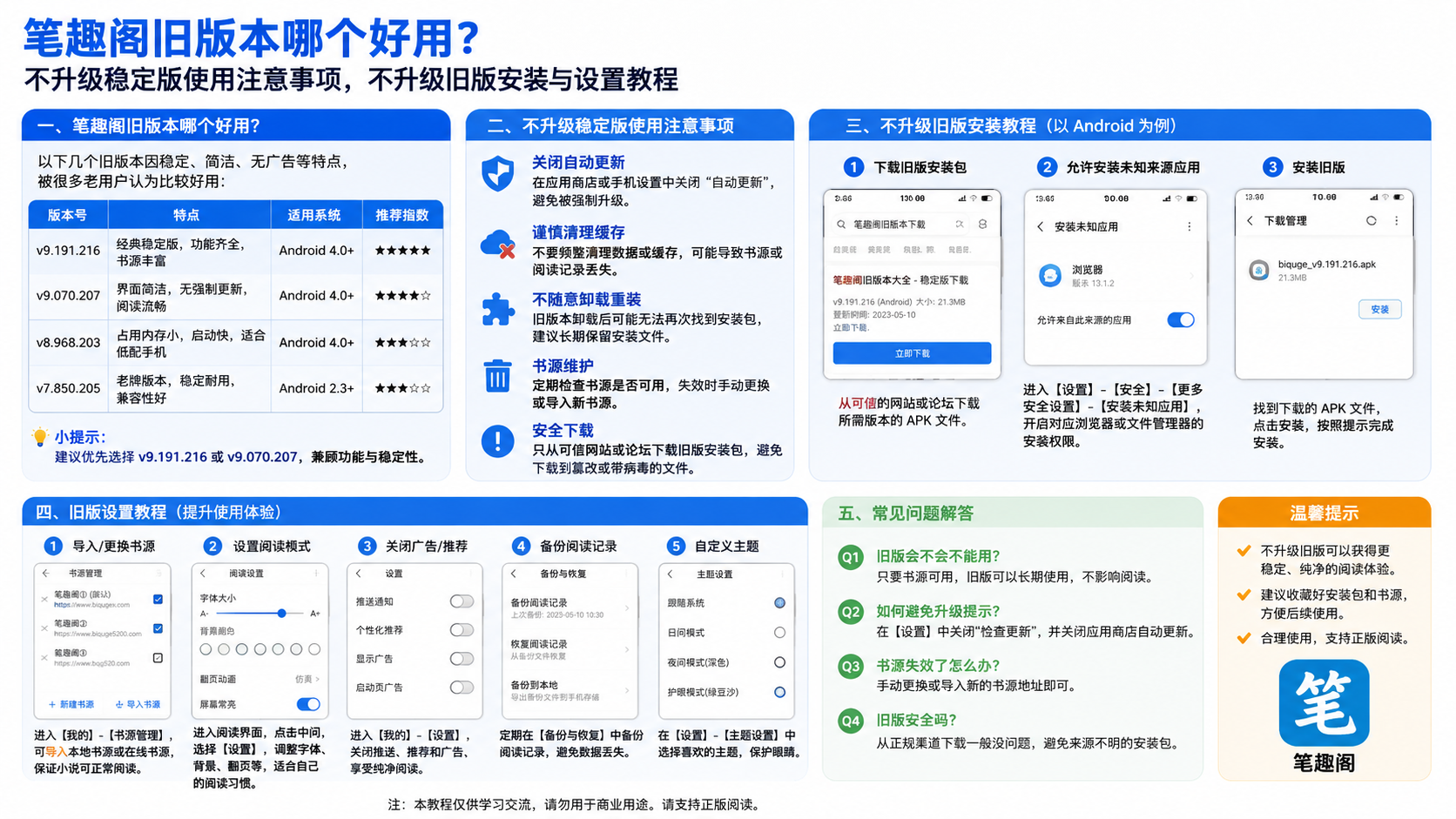Click the search magnifier in 笔趣阁旧版本下载 bar

pyautogui.click(x=841, y=225)
